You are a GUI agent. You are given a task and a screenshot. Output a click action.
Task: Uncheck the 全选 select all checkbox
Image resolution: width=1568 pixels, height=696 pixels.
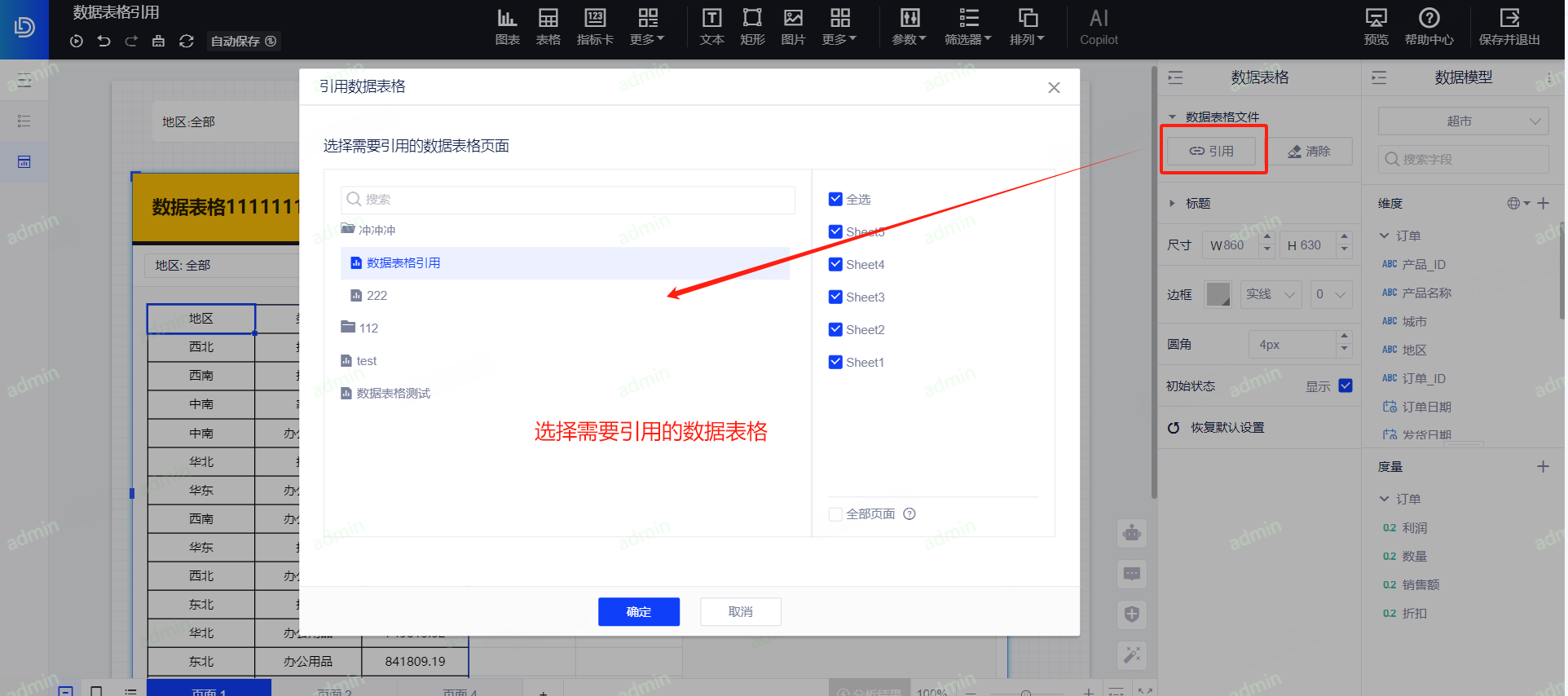click(x=835, y=199)
